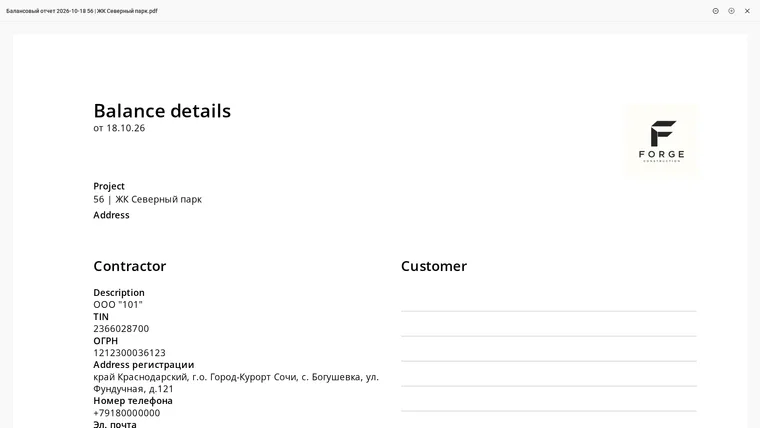This screenshot has width=760, height=428.
Task: Click the 'Address регистрации' label
Action: [x=143, y=365]
